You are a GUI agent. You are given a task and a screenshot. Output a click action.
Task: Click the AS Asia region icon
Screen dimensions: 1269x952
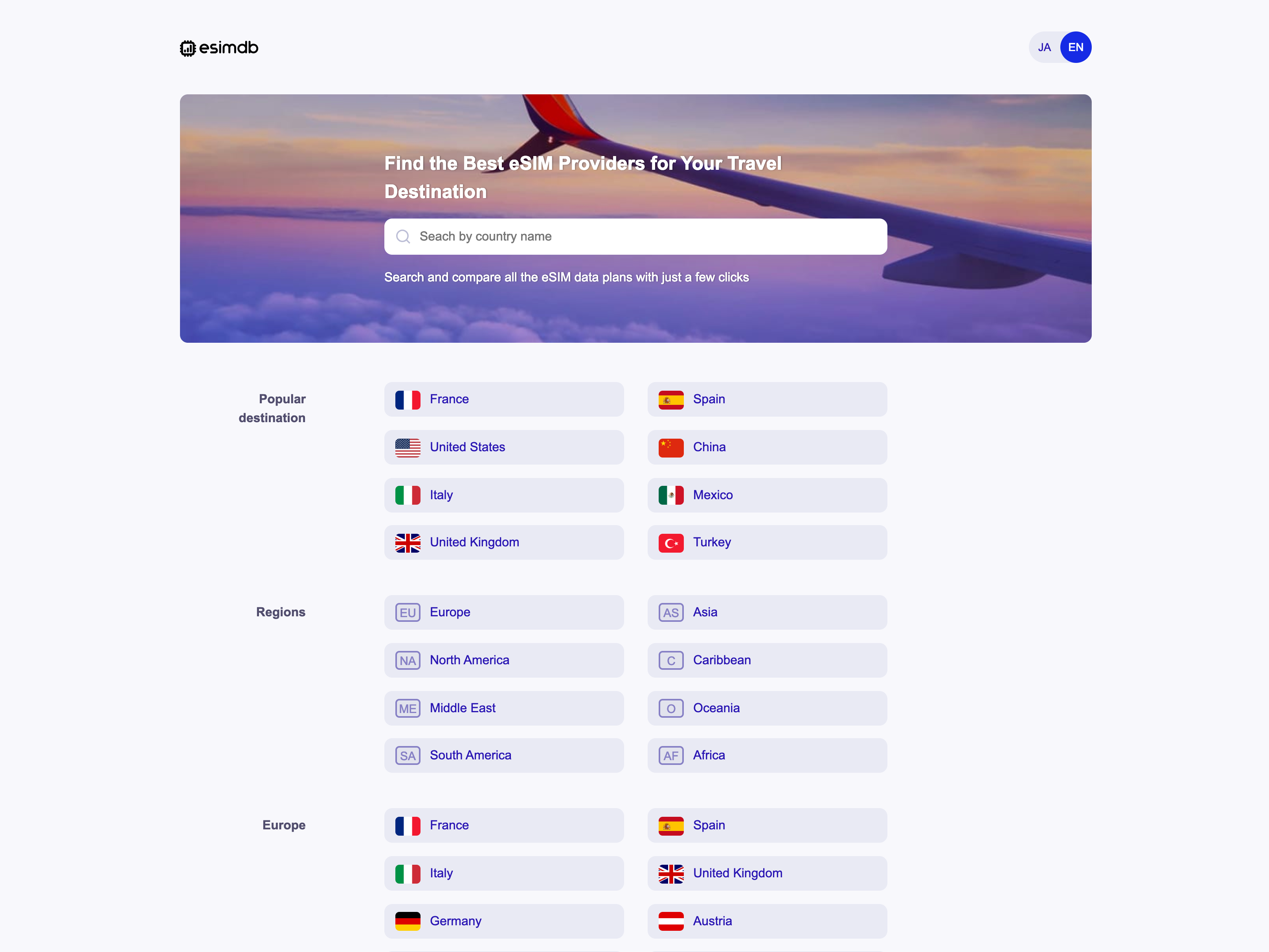point(671,612)
